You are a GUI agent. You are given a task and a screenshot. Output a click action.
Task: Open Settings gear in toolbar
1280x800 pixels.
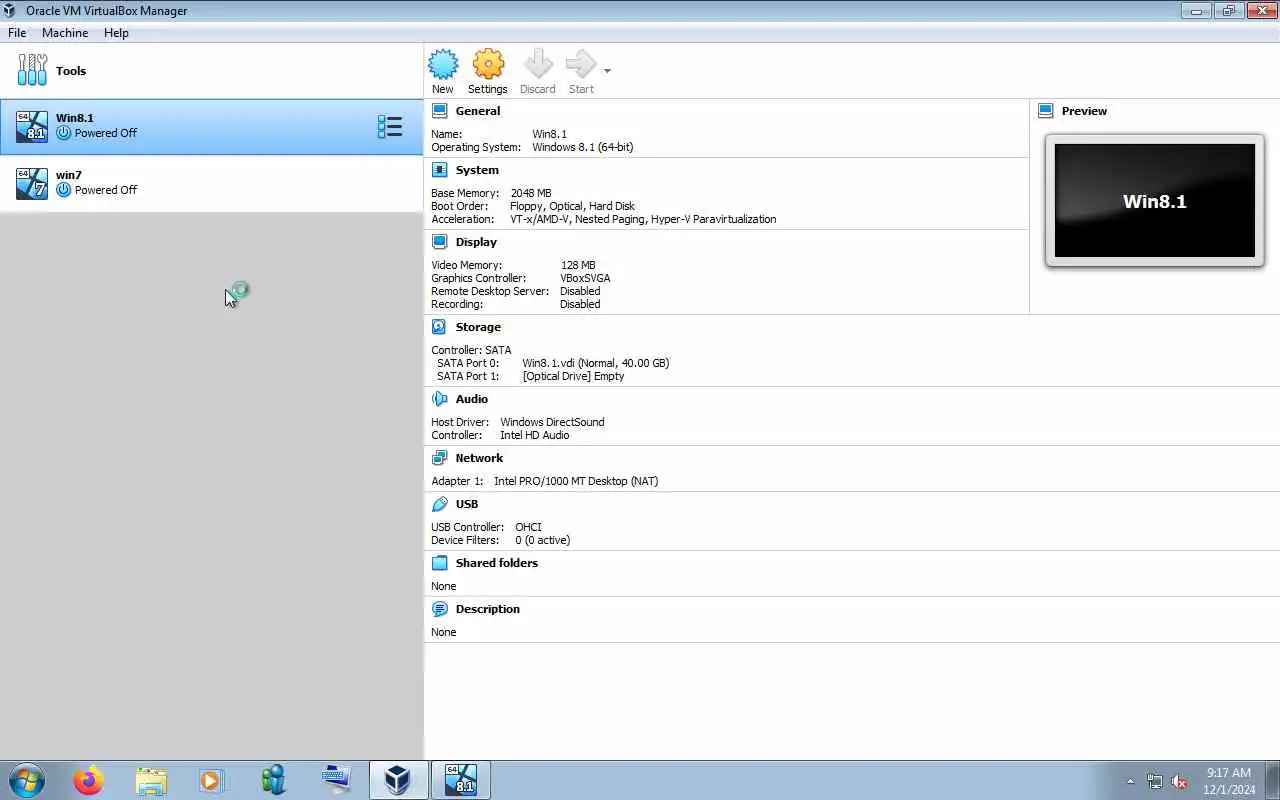coord(488,65)
